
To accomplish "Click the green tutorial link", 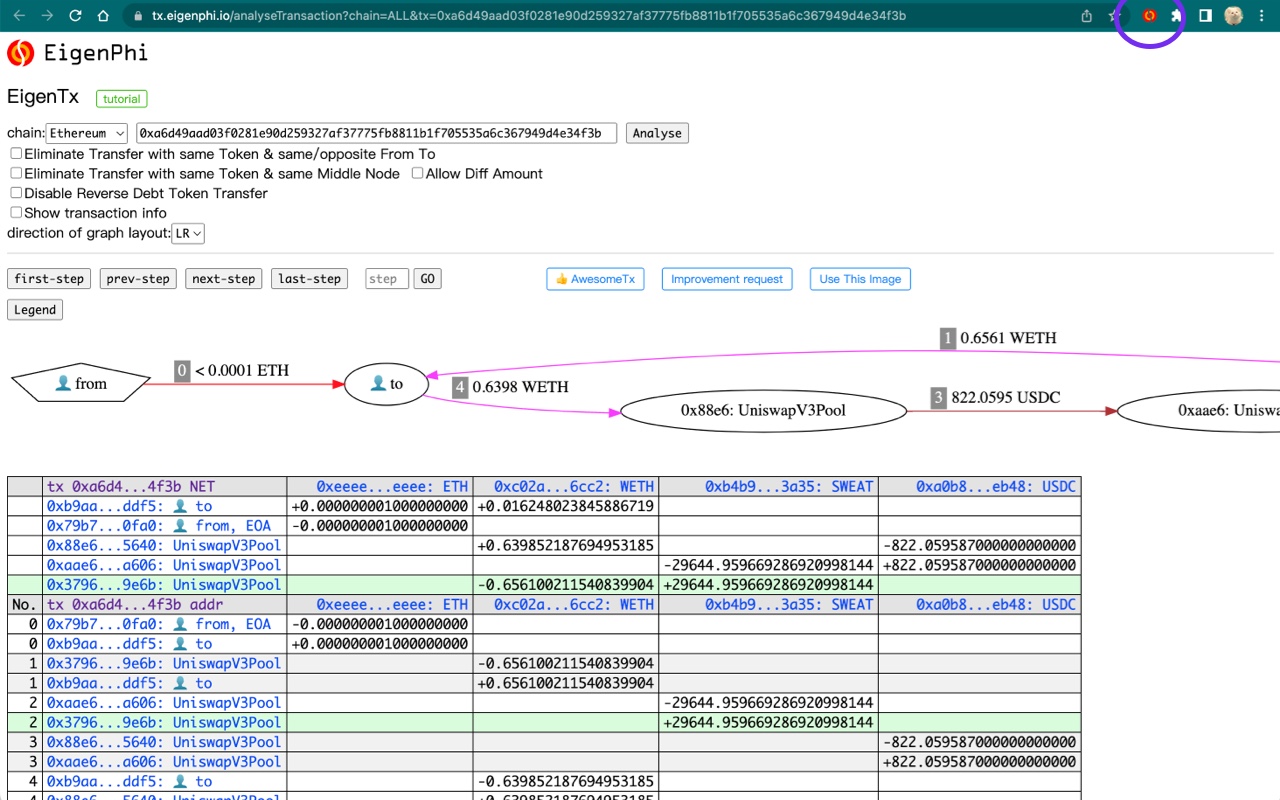I will tap(122, 99).
